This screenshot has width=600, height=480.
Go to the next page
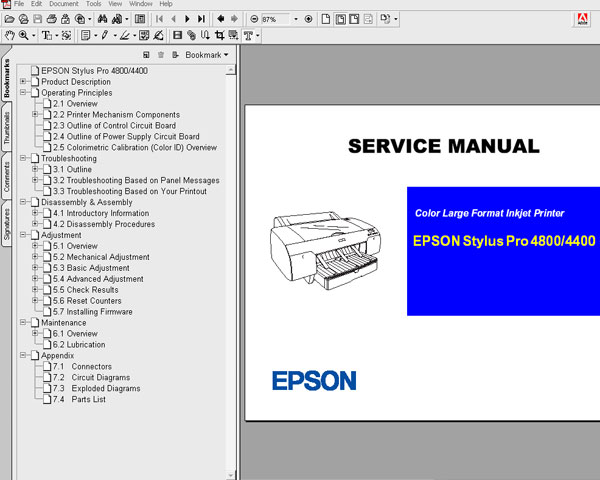pos(187,19)
